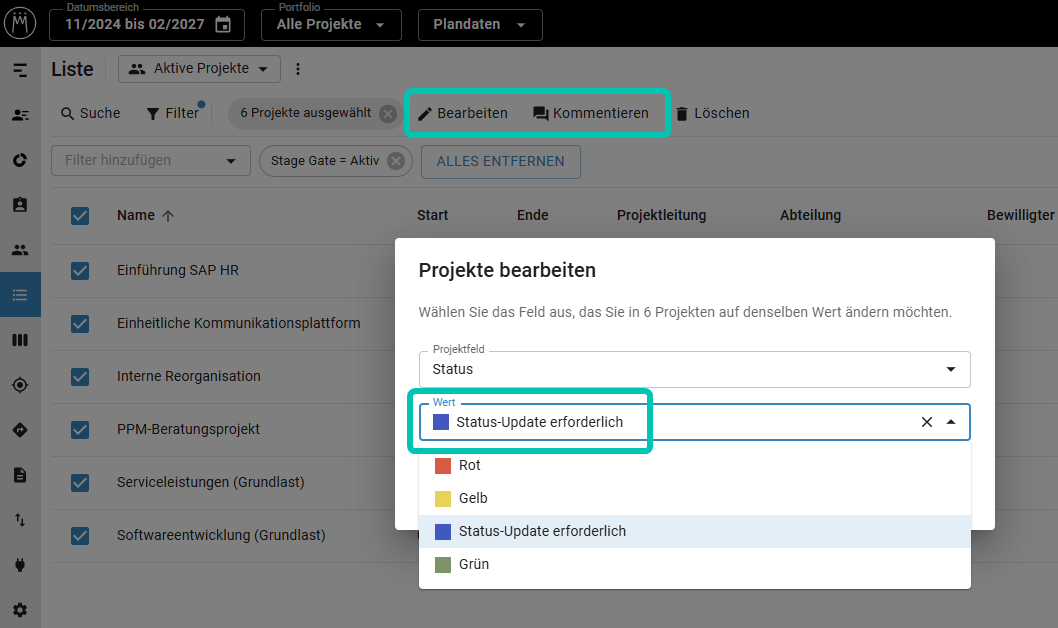
Task: Click the ALLES ENTFERNEN button
Action: (501, 161)
